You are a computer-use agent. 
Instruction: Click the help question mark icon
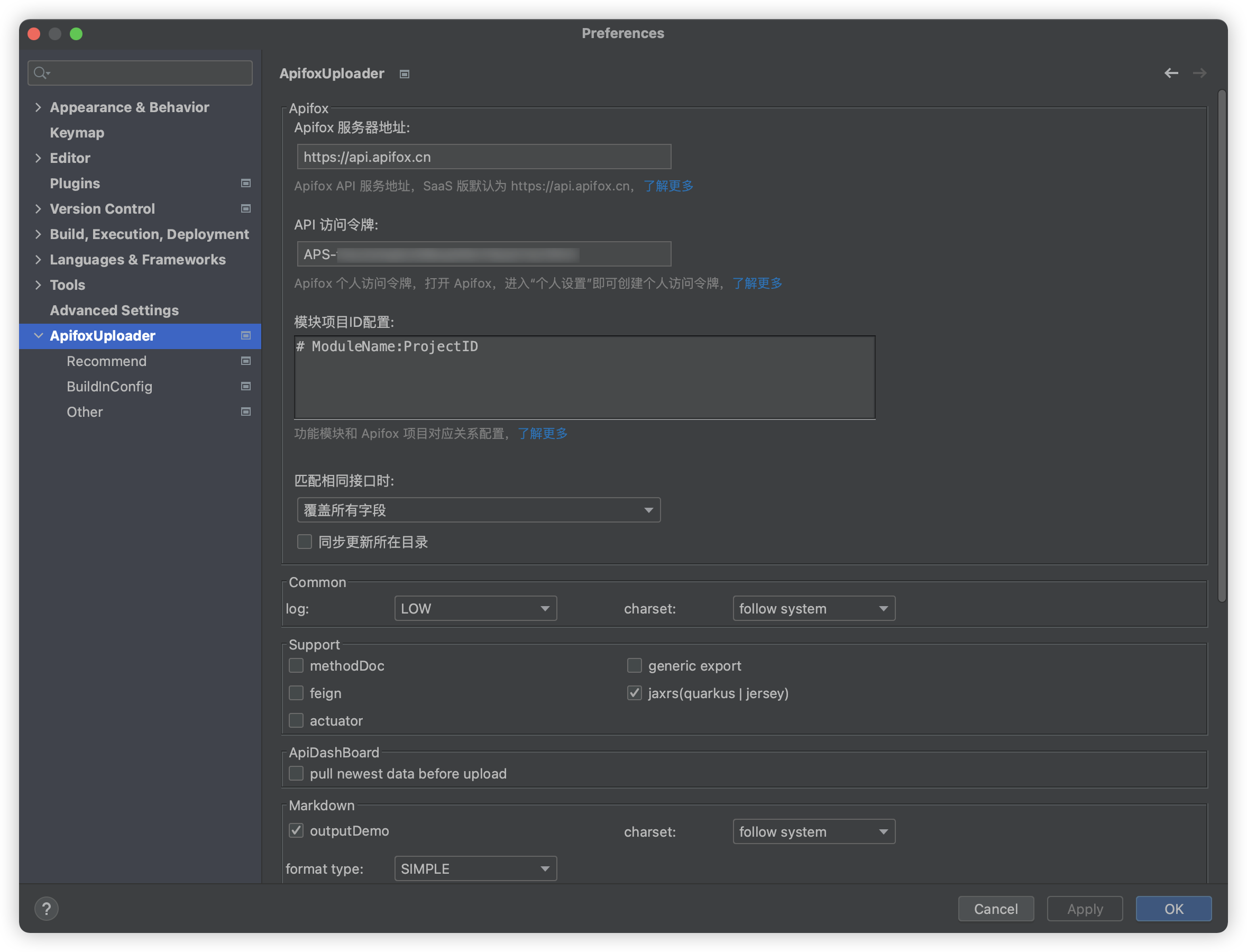[47, 909]
